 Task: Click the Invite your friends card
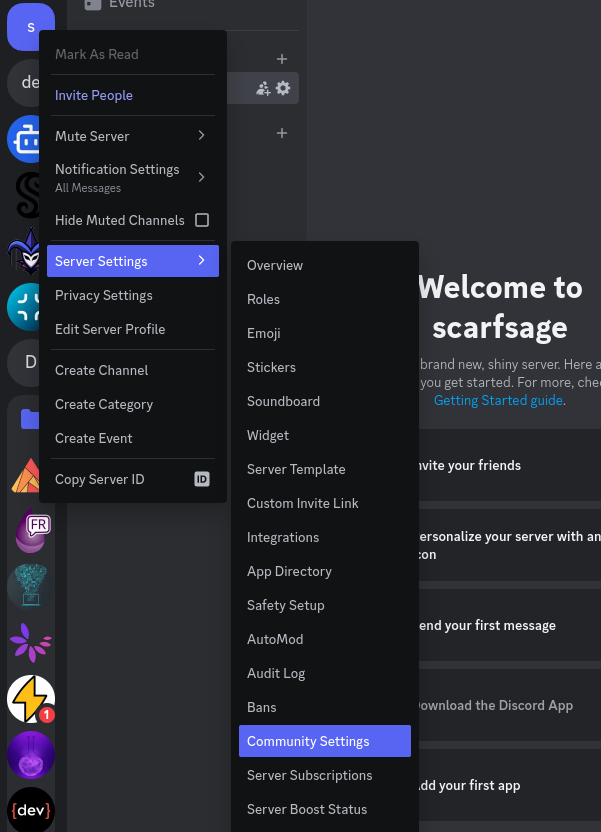point(510,465)
